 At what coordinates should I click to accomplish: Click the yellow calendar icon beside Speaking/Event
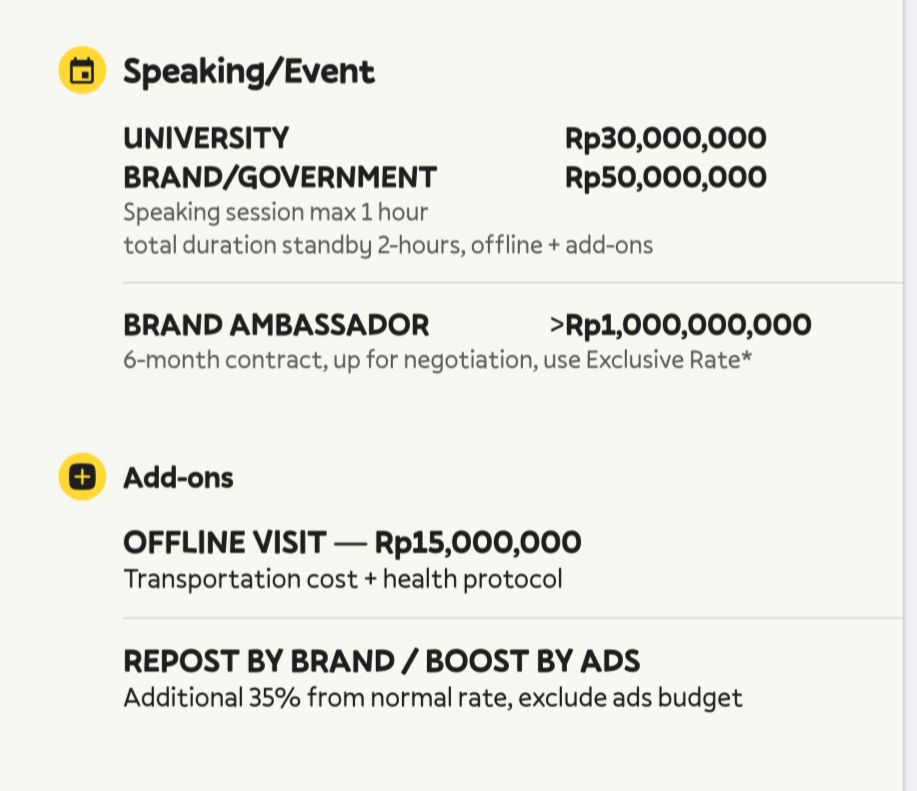(82, 72)
